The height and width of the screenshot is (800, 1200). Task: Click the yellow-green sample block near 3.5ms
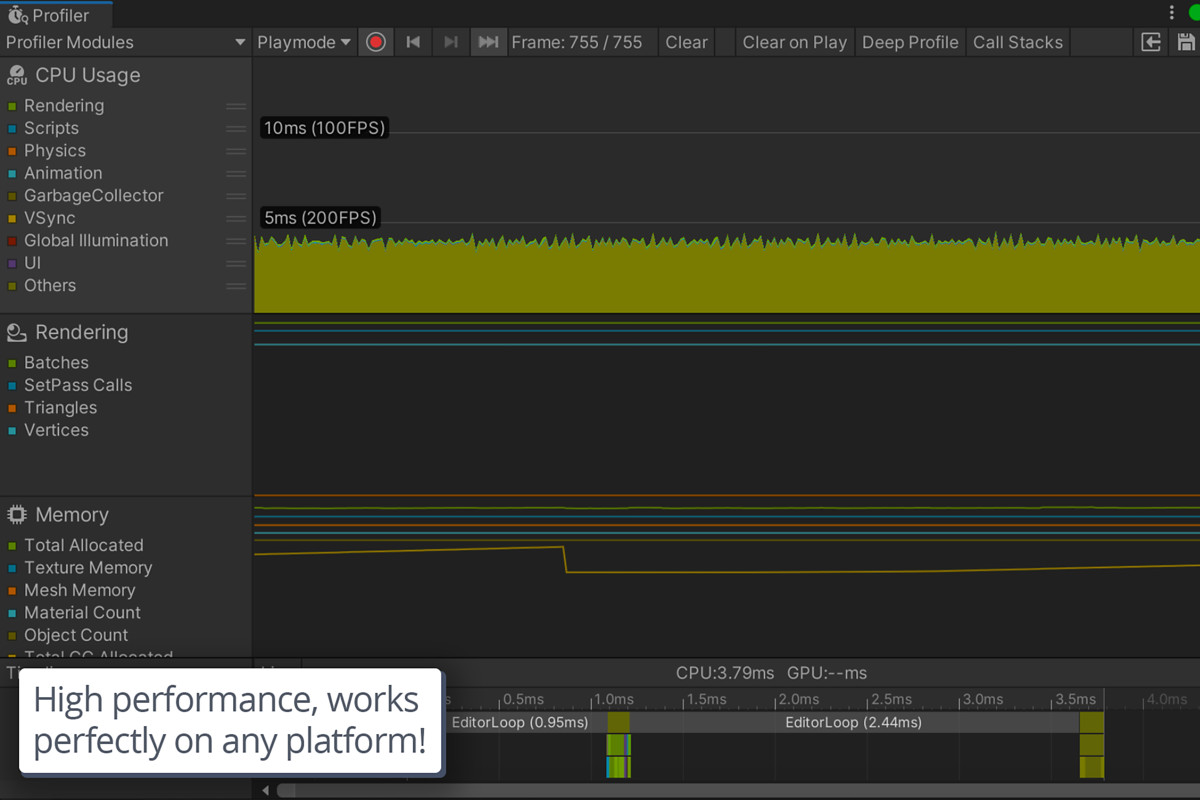(x=1091, y=745)
